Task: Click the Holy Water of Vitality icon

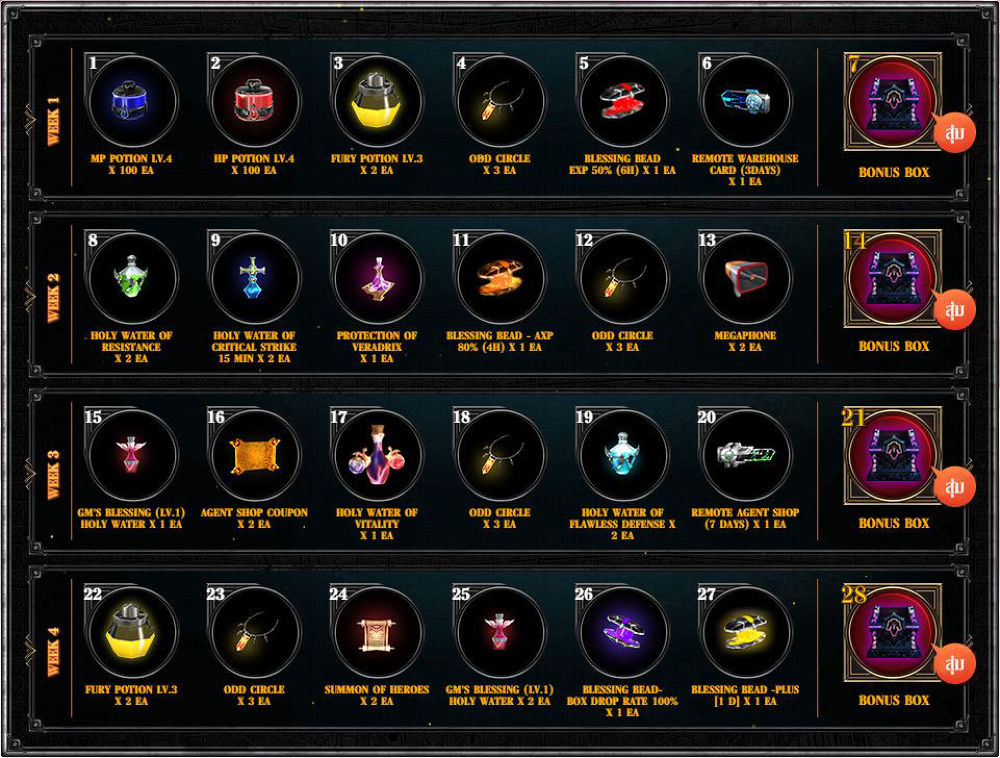Action: (377, 456)
